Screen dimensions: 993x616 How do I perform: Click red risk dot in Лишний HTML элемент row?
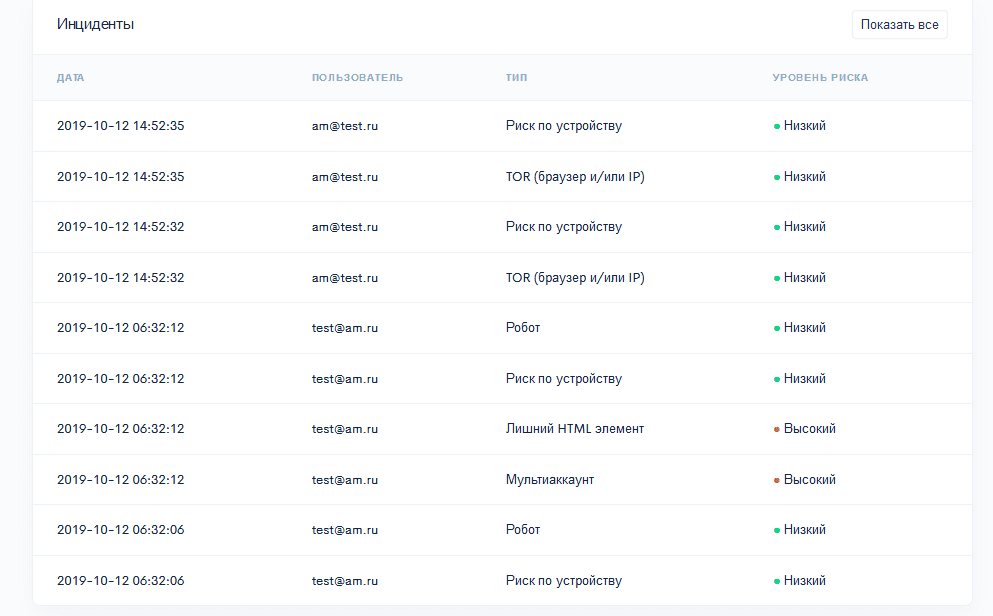[777, 430]
